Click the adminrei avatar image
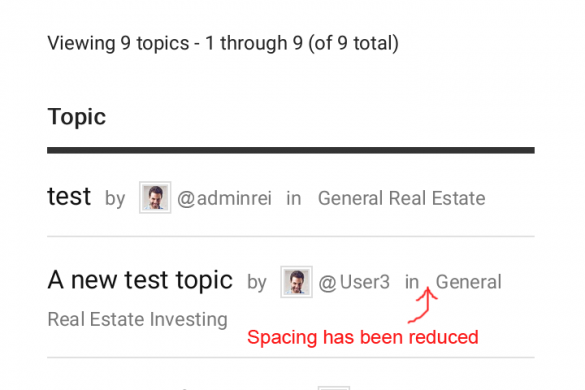 [155, 197]
